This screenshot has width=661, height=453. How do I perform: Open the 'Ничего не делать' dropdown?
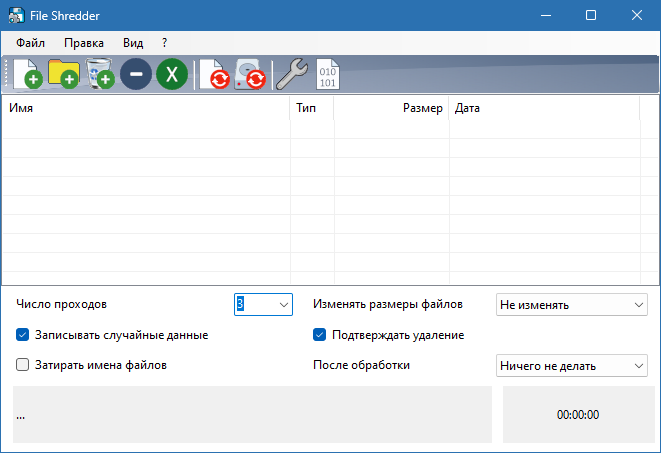click(x=572, y=365)
